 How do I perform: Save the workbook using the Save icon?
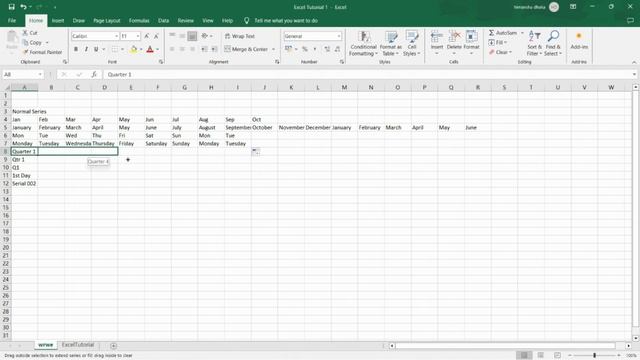tap(11, 7)
